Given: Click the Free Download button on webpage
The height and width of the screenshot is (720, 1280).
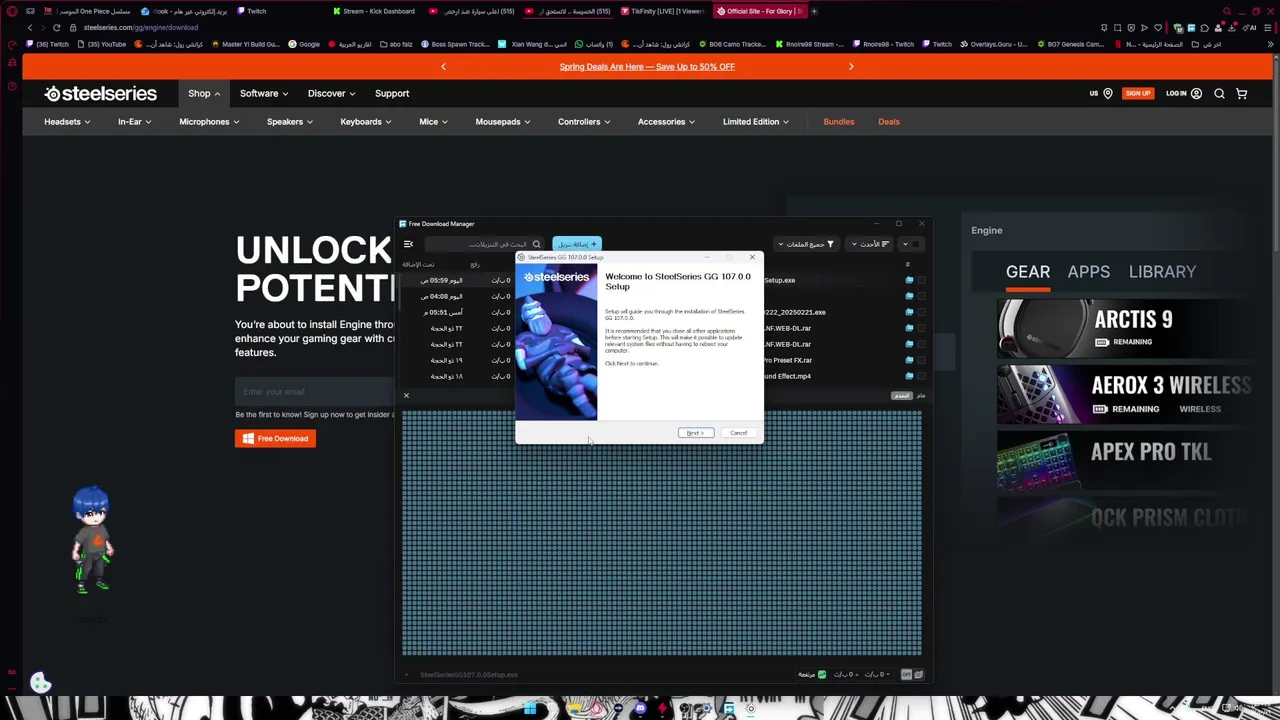Looking at the screenshot, I should (x=275, y=438).
